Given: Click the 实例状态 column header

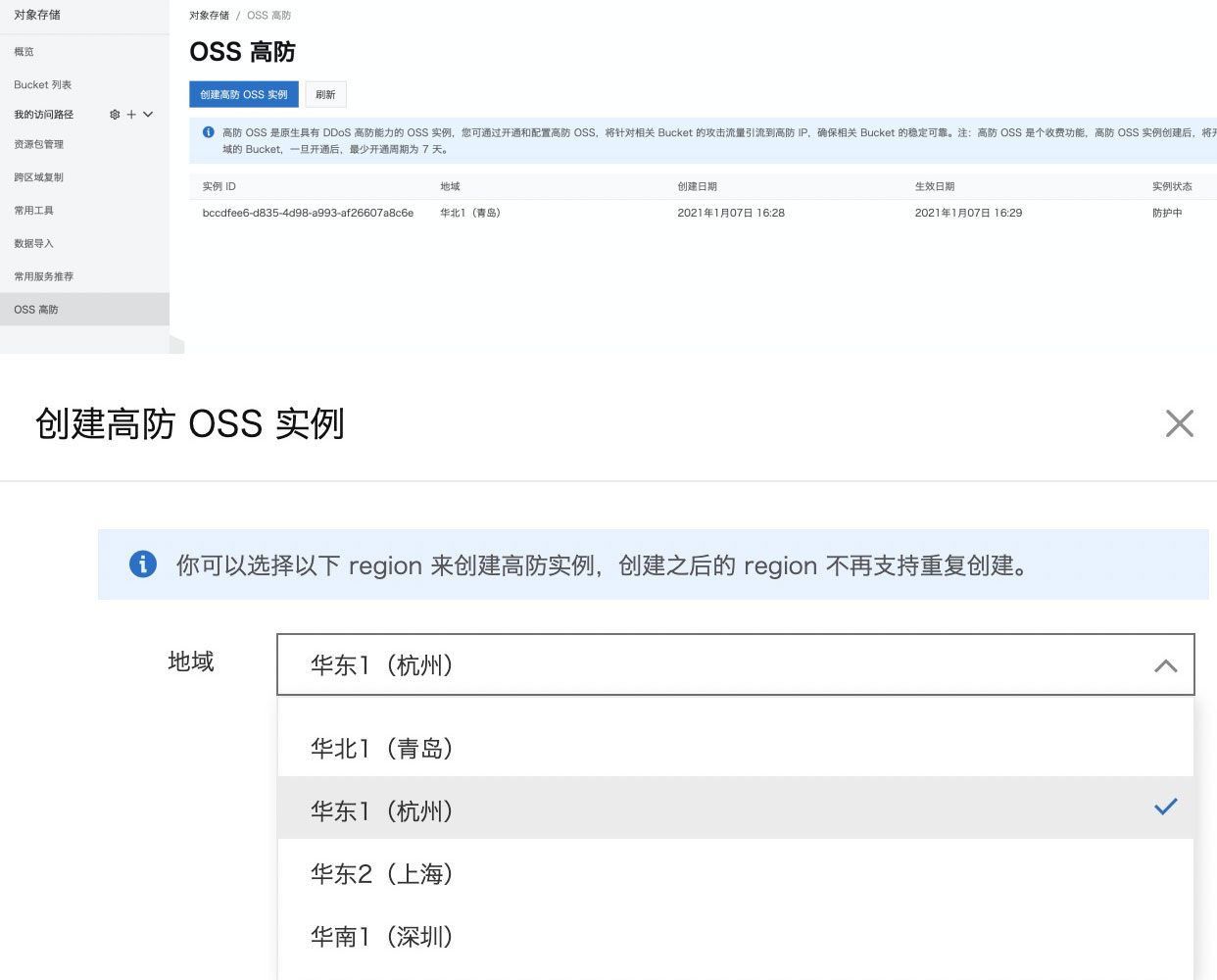Looking at the screenshot, I should click(1172, 186).
